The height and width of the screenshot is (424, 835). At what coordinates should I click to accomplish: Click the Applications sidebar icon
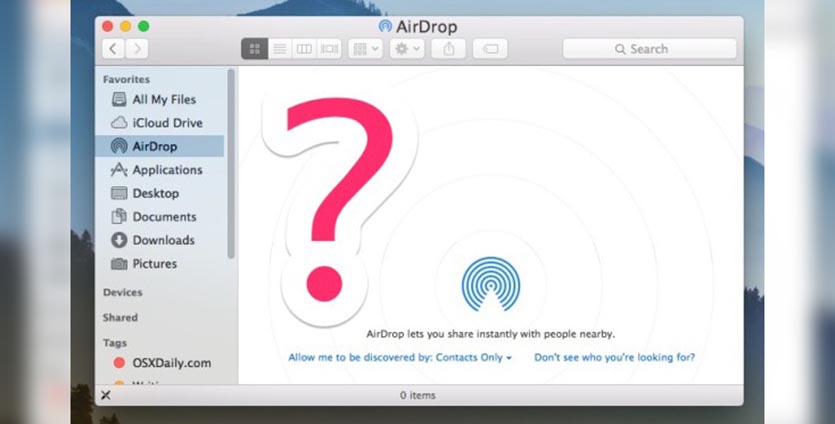[119, 170]
